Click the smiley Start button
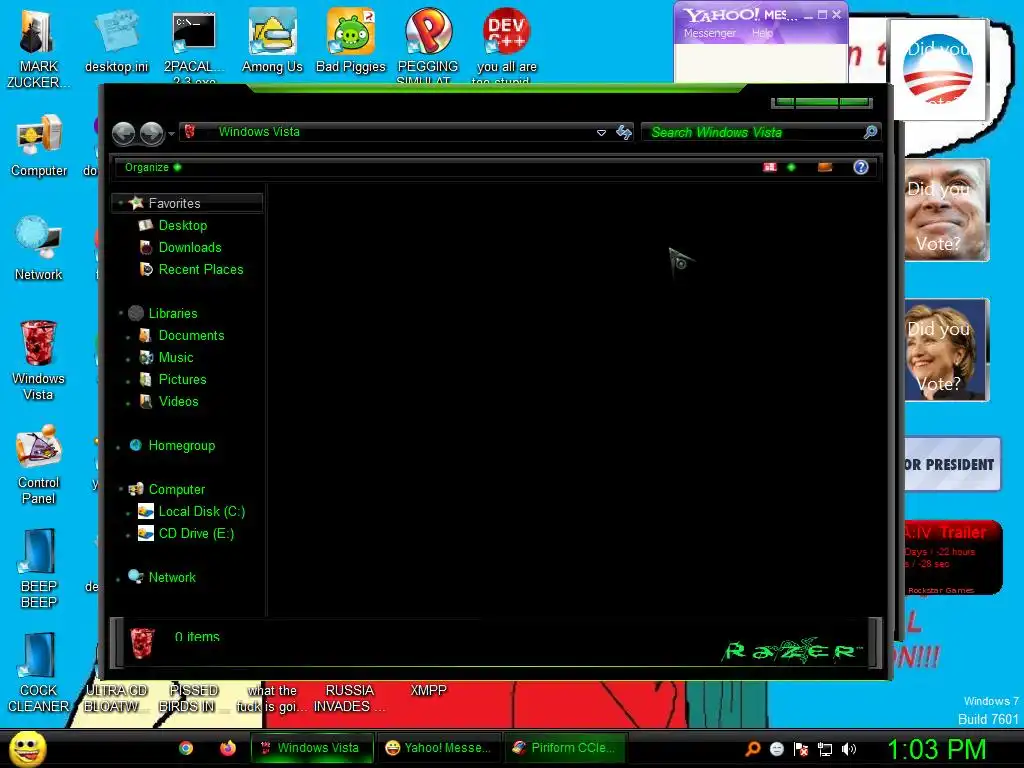Screen dimensions: 1024x768 tap(27, 748)
